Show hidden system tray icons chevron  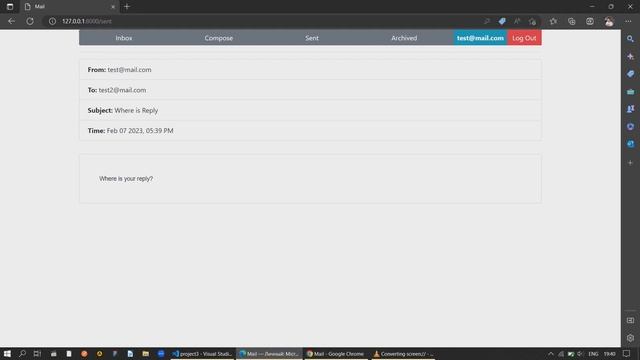pos(551,354)
